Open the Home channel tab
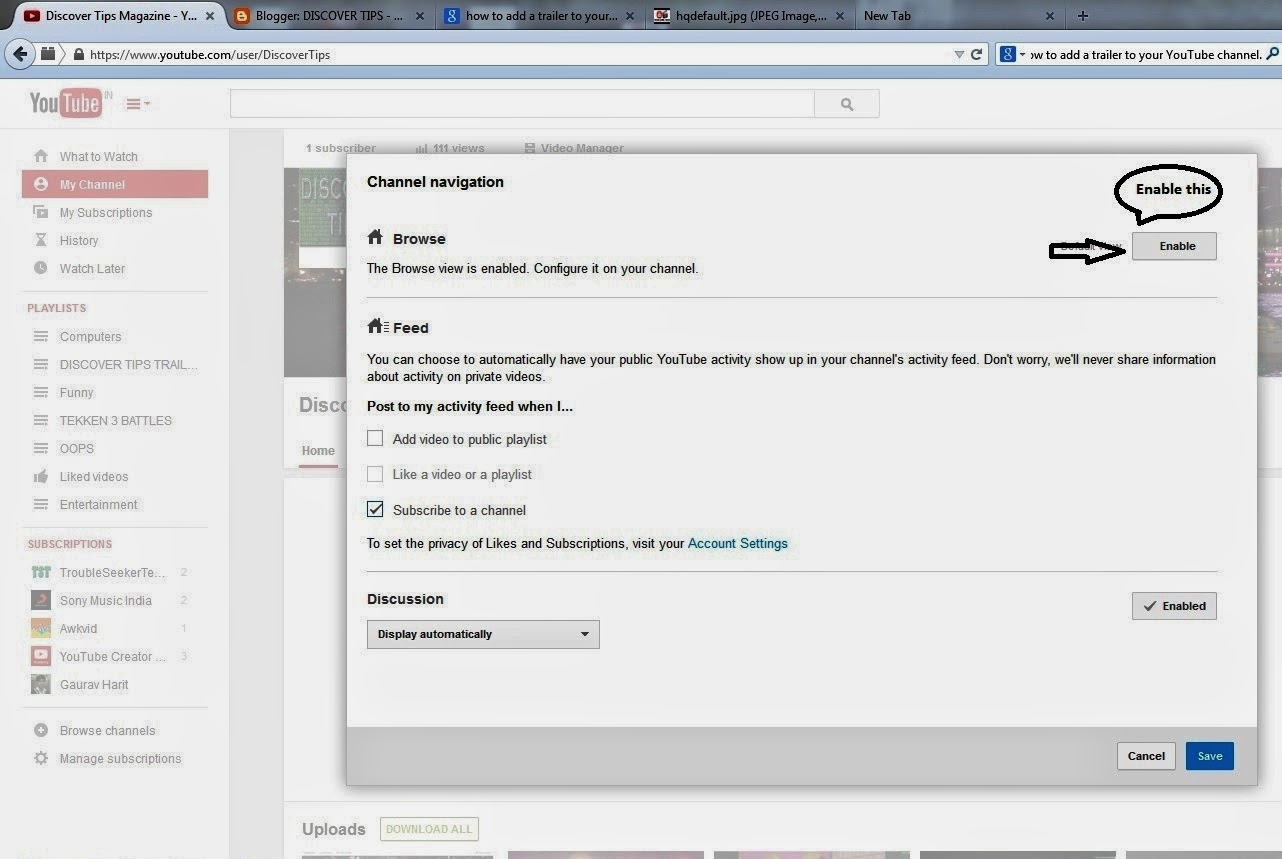The image size is (1282, 859). pos(318,451)
